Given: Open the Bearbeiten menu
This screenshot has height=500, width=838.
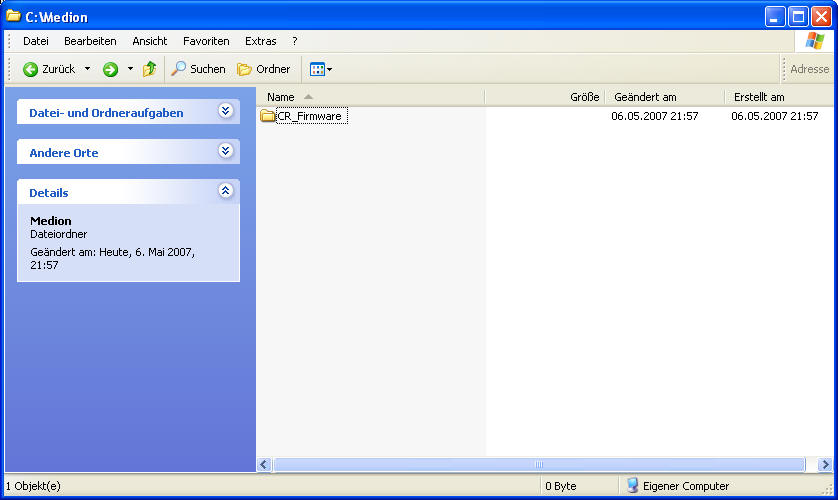Looking at the screenshot, I should pos(90,41).
